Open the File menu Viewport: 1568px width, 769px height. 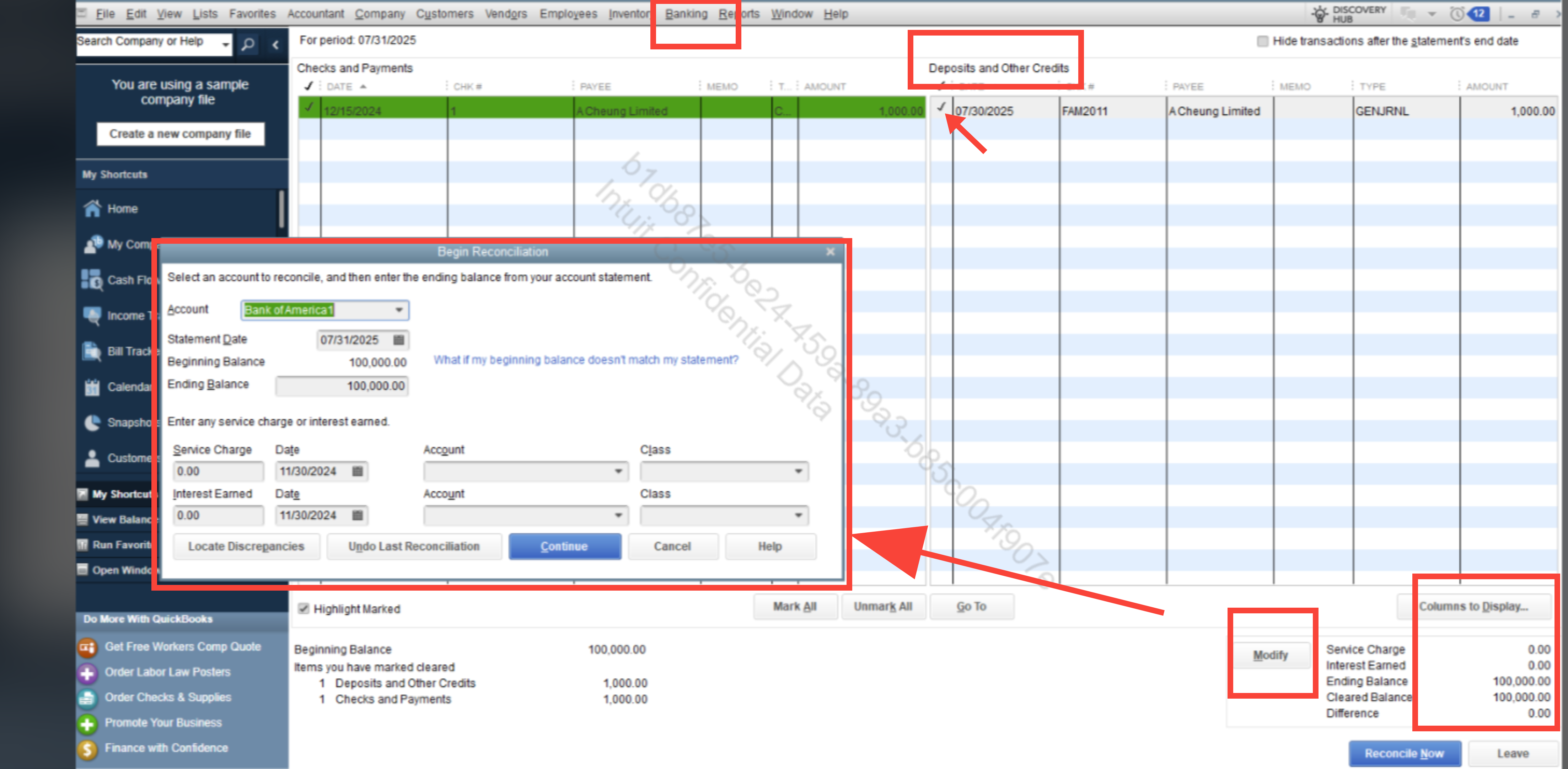(x=105, y=14)
